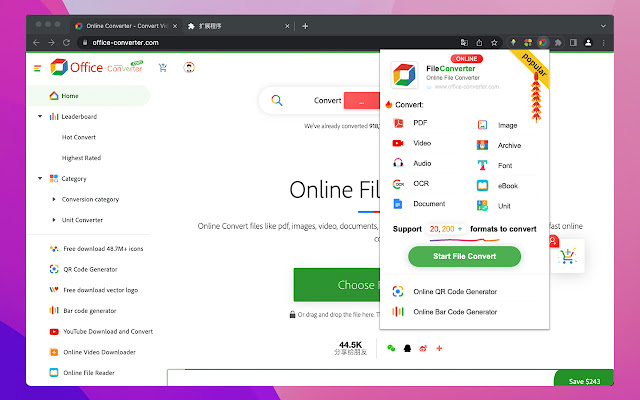Share via Weibo icon
Screen dimensions: 640x400
423,348
